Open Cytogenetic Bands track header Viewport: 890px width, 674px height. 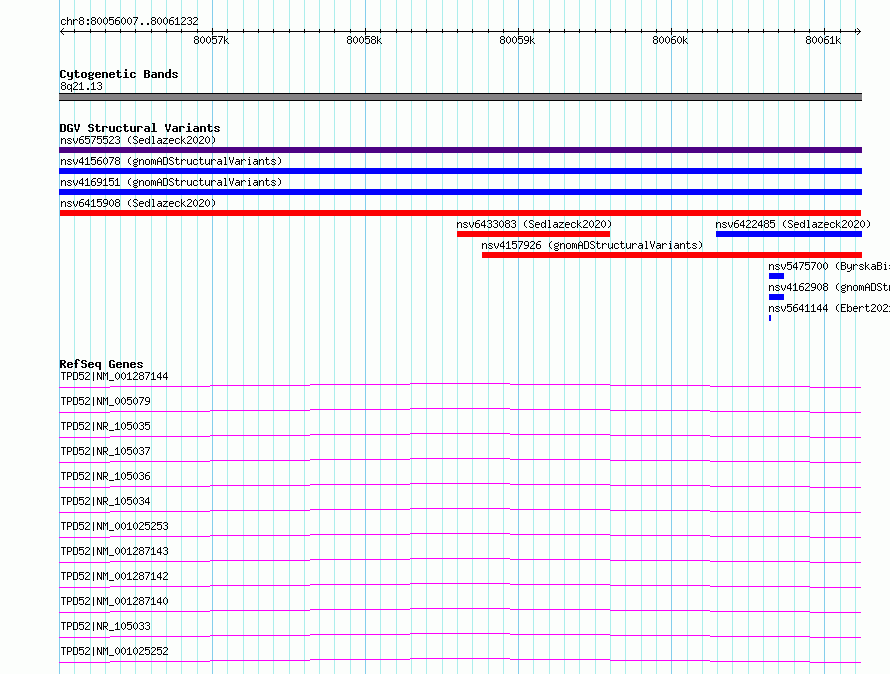(119, 74)
